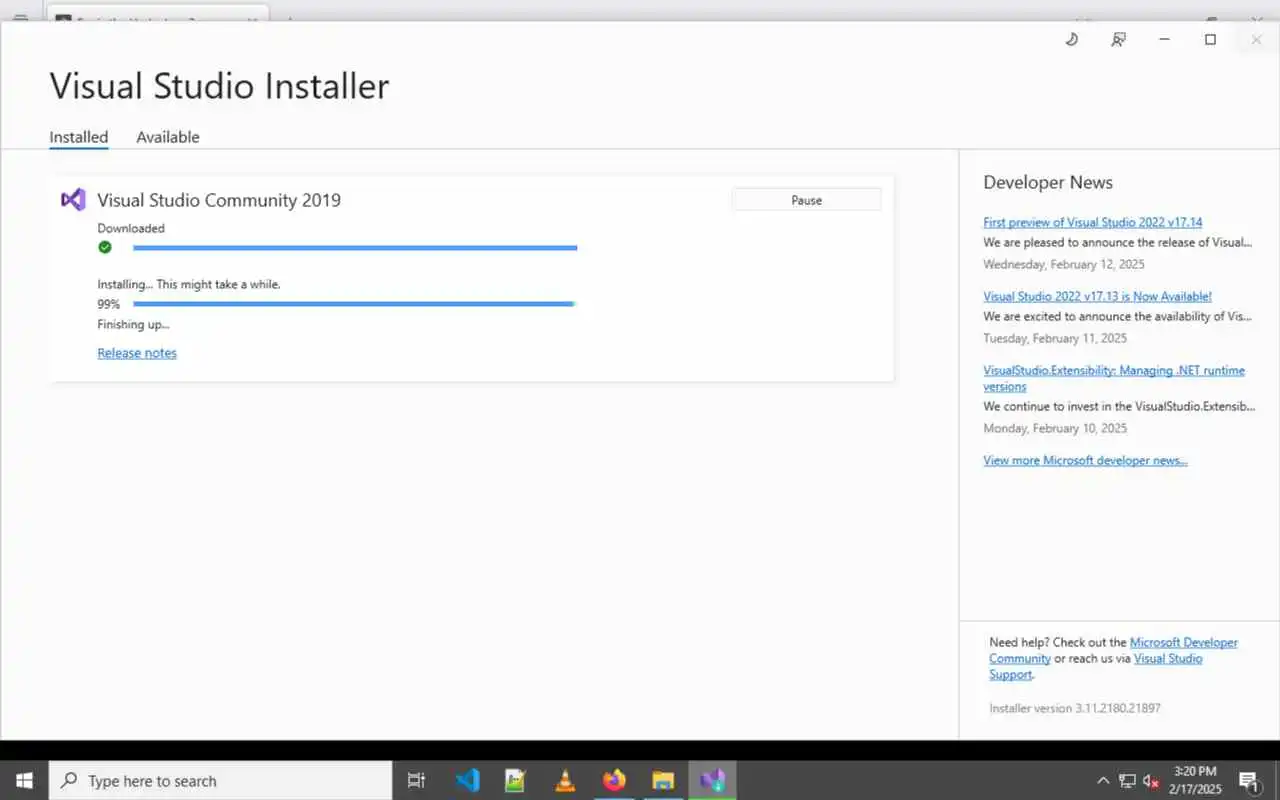Maximize the Visual Studio Installer window
The height and width of the screenshot is (800, 1280).
pyautogui.click(x=1210, y=39)
